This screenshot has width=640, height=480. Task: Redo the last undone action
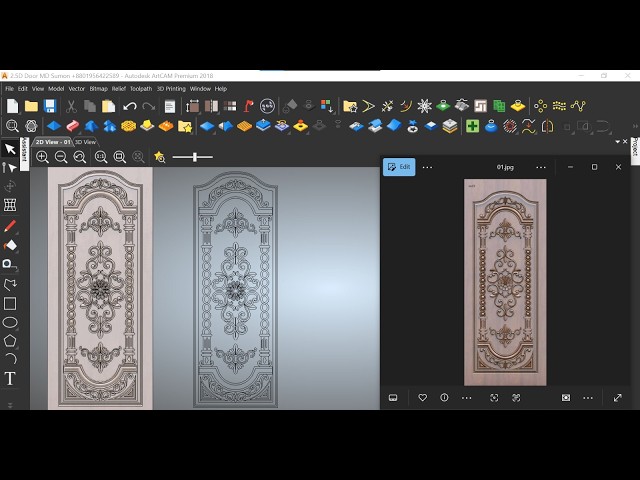149,107
